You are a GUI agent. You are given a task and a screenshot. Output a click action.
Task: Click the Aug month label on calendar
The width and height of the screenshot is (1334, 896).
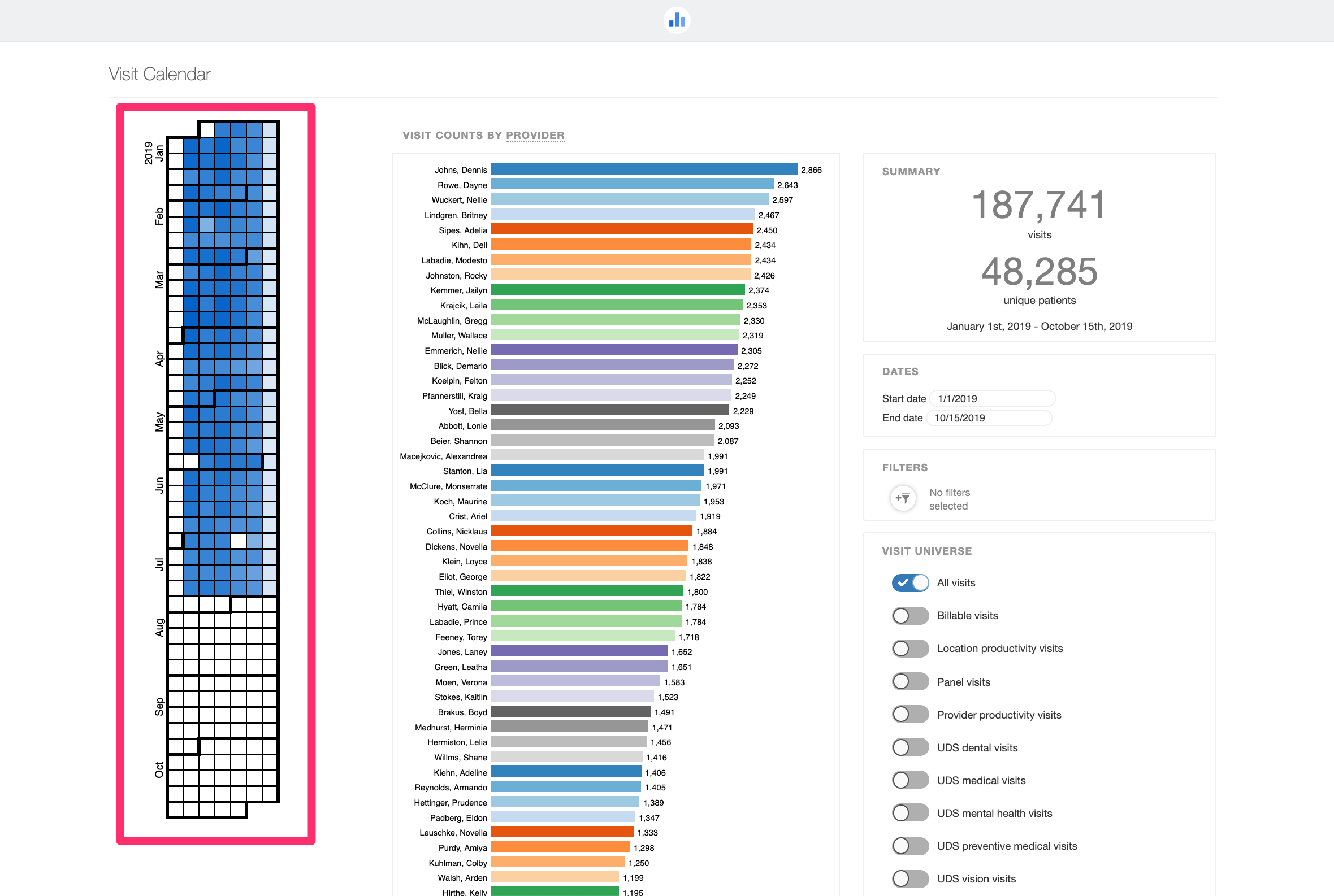tap(159, 628)
